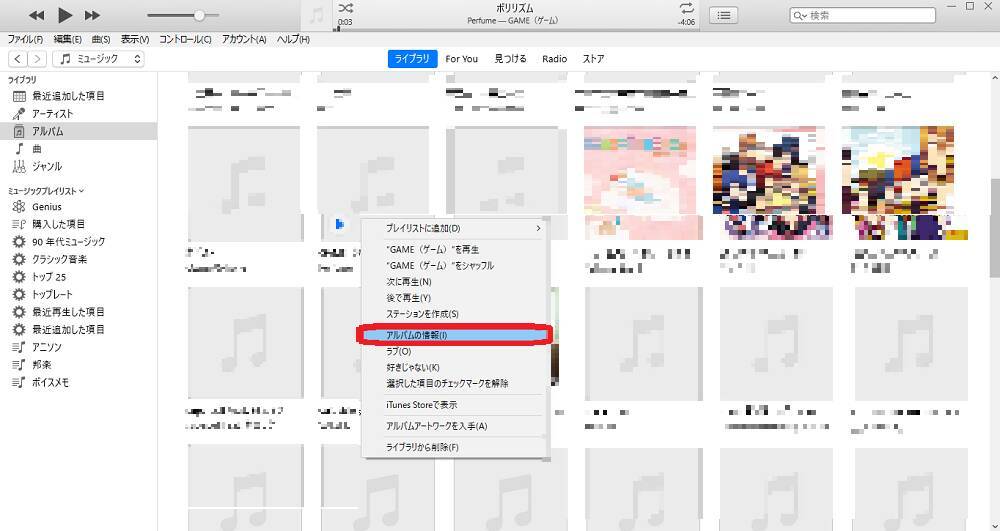Open the ボイスメモ playlist
1000x531 pixels.
pyautogui.click(x=50, y=382)
